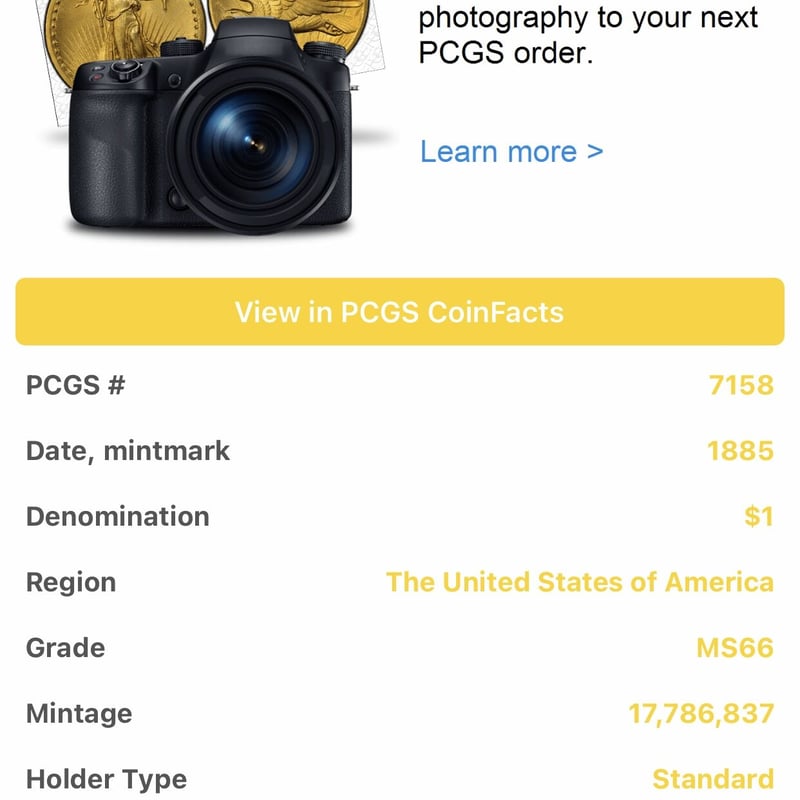800x800 pixels.
Task: Tap the 1885 date value
Action: pos(740,451)
